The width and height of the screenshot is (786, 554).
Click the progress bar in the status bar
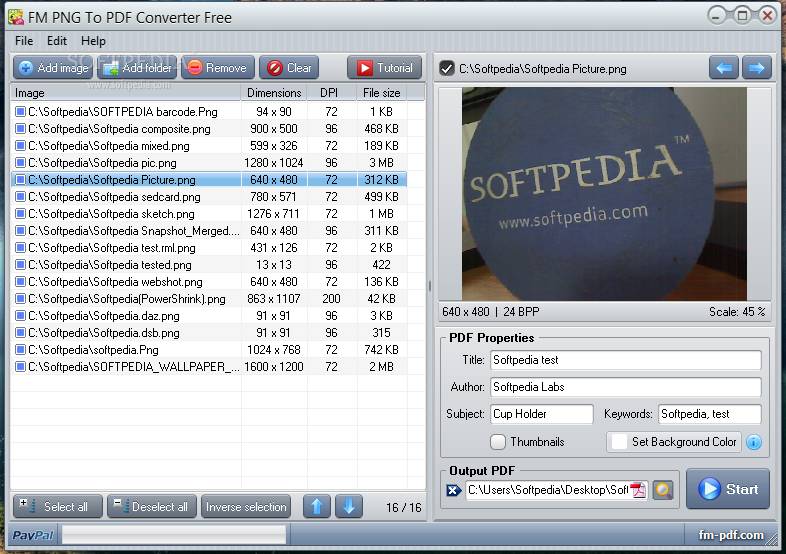[174, 535]
